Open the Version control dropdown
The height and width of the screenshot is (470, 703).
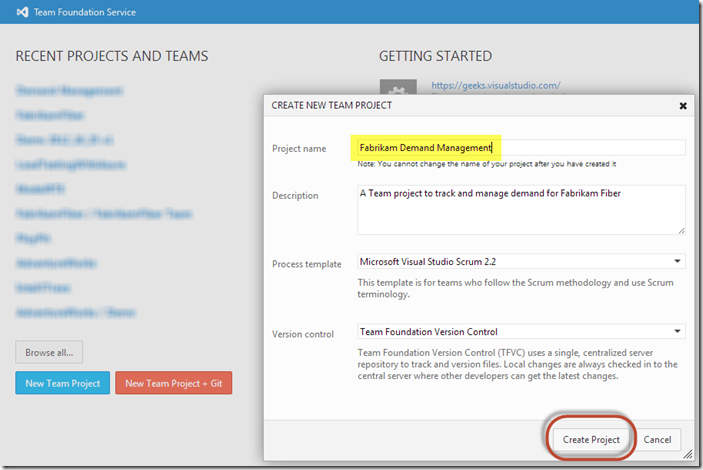(x=521, y=332)
